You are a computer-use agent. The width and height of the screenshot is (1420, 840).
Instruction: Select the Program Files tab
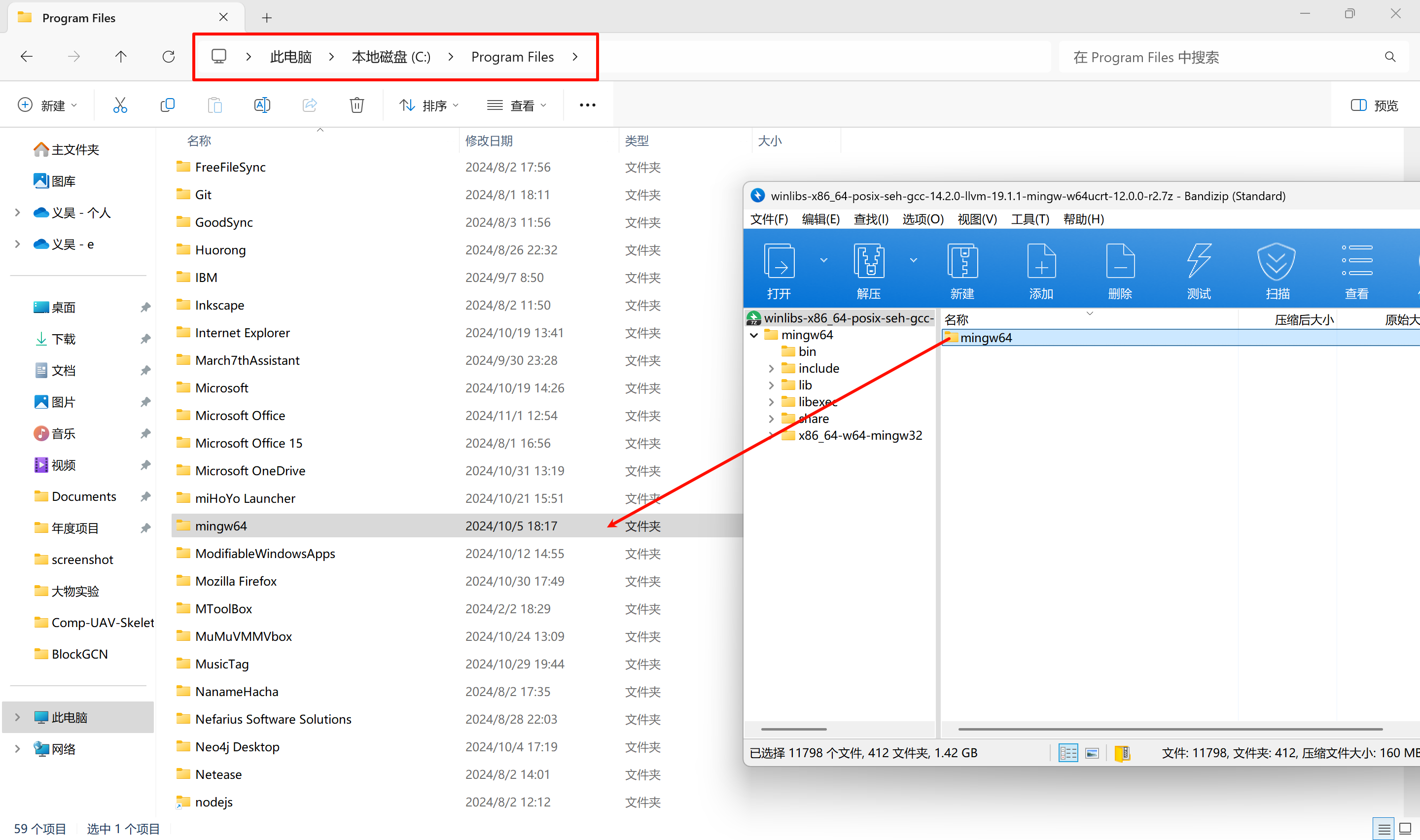pyautogui.click(x=126, y=18)
